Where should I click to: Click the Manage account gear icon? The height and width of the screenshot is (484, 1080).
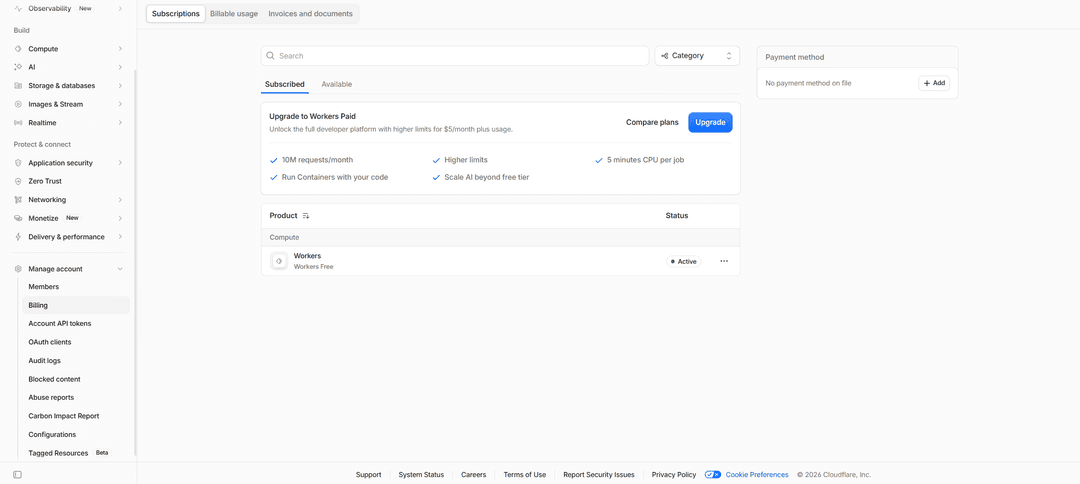click(18, 269)
